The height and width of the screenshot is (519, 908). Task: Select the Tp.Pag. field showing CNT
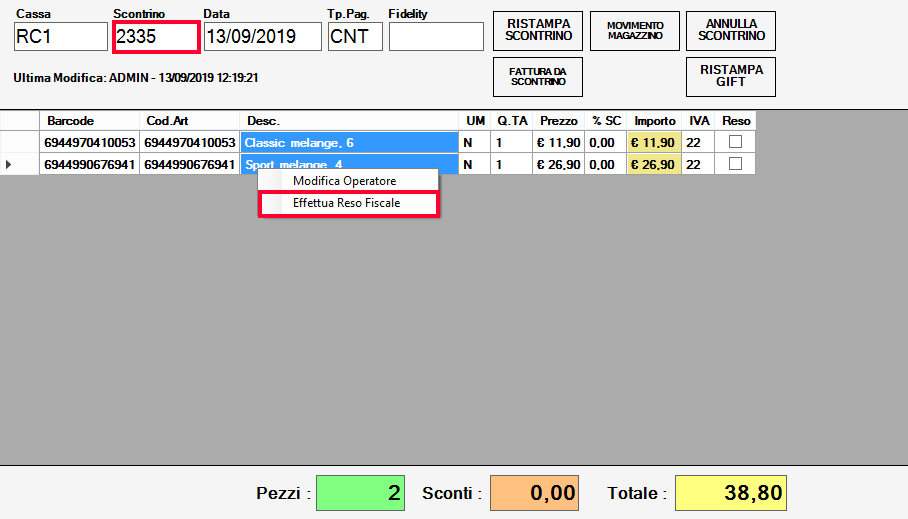(x=354, y=37)
